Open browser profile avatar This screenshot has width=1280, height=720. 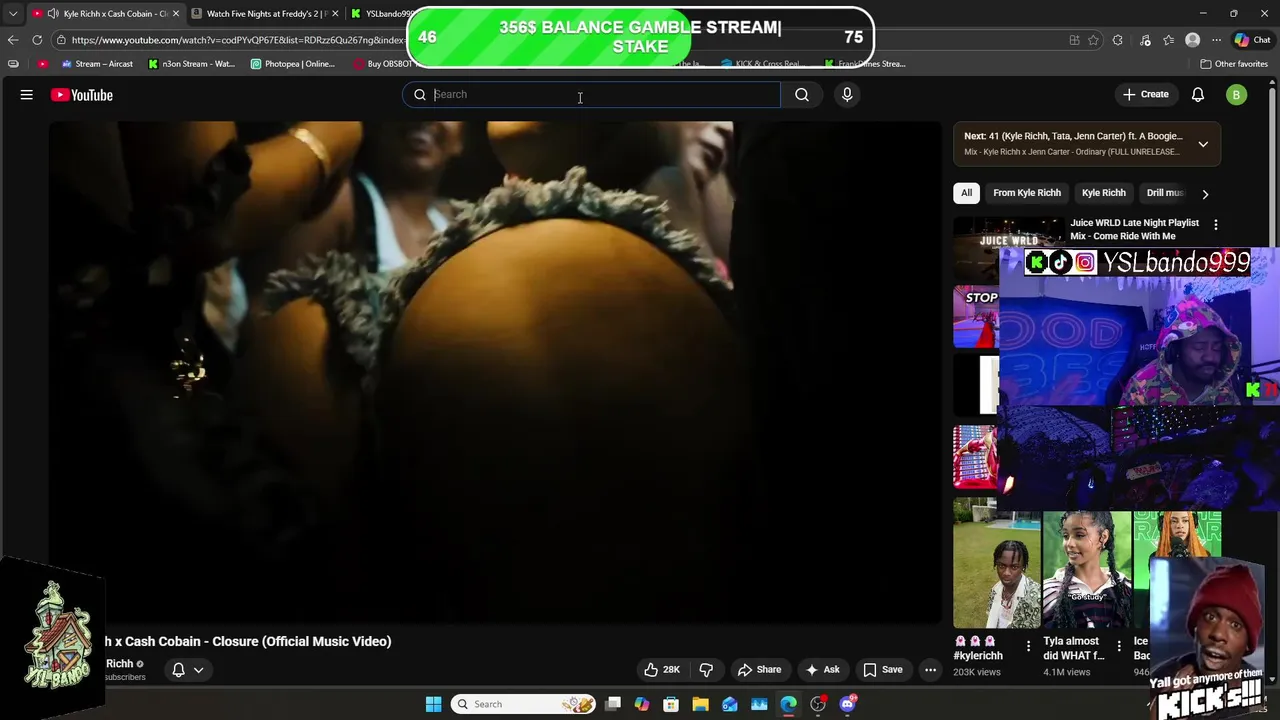point(1192,40)
